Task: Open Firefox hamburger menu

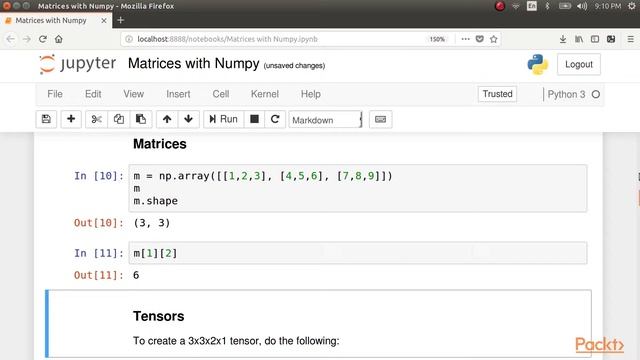Action: (x=631, y=39)
